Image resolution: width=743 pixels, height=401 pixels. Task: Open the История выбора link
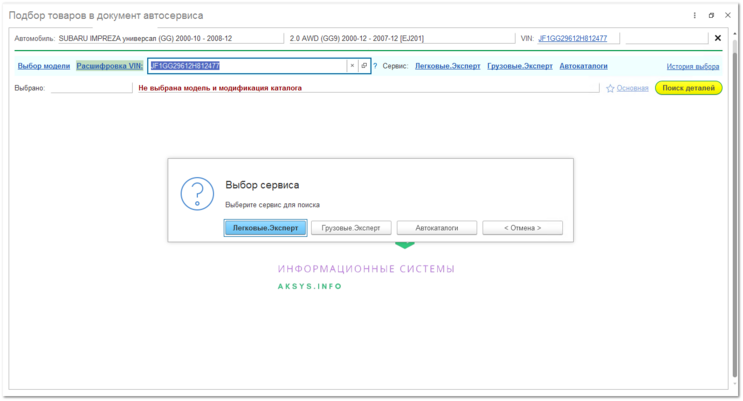pyautogui.click(x=693, y=66)
